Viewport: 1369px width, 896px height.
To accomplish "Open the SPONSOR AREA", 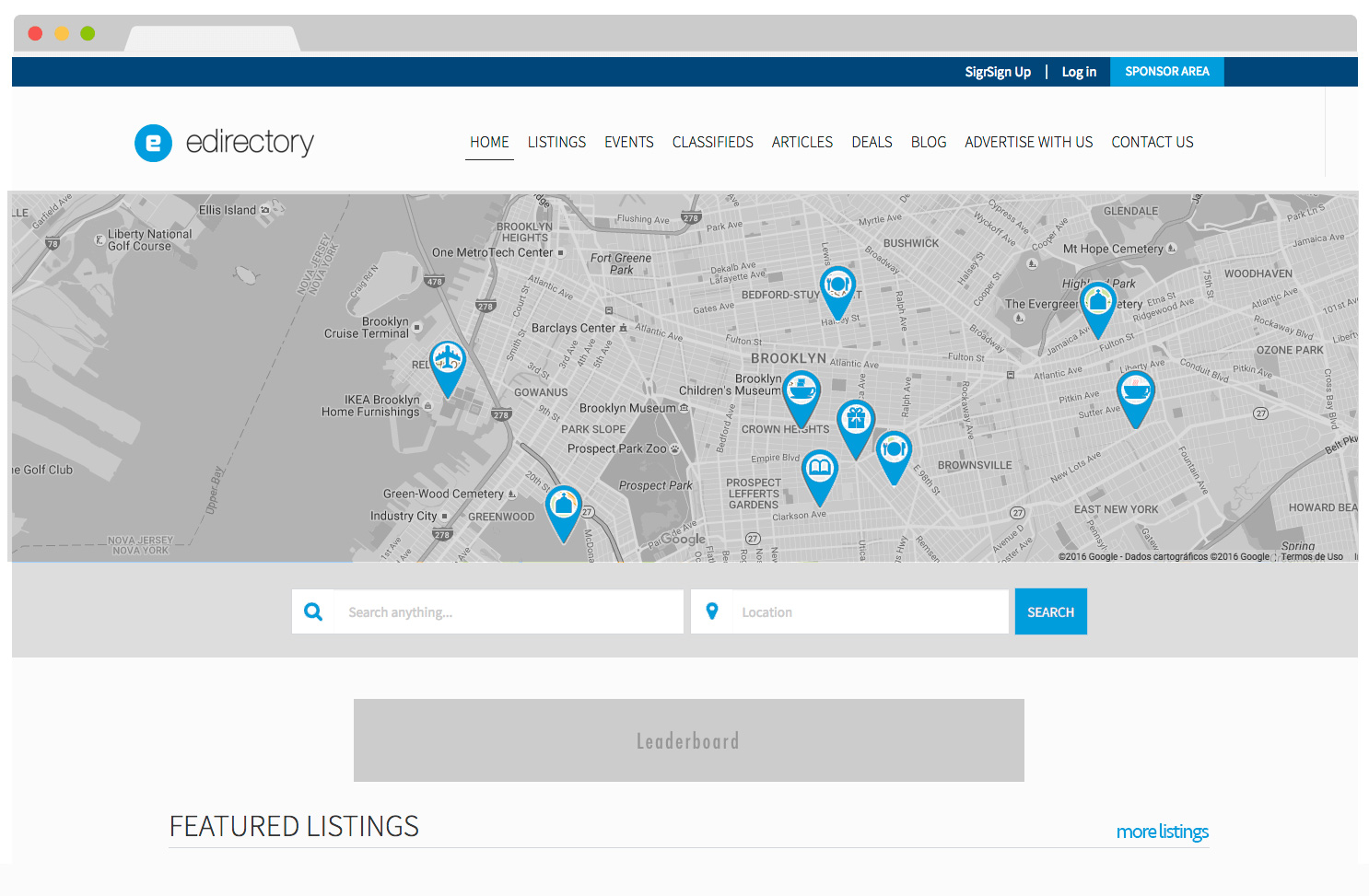I will [1167, 71].
